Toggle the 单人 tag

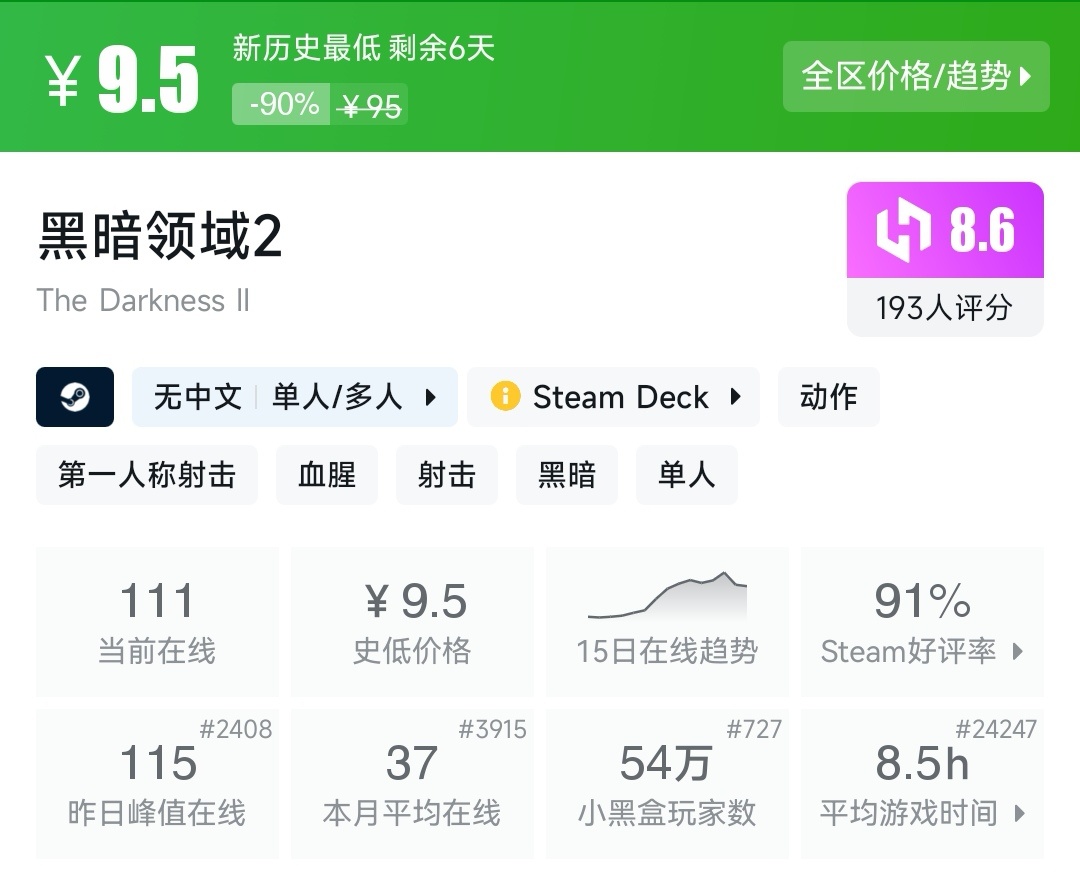687,475
